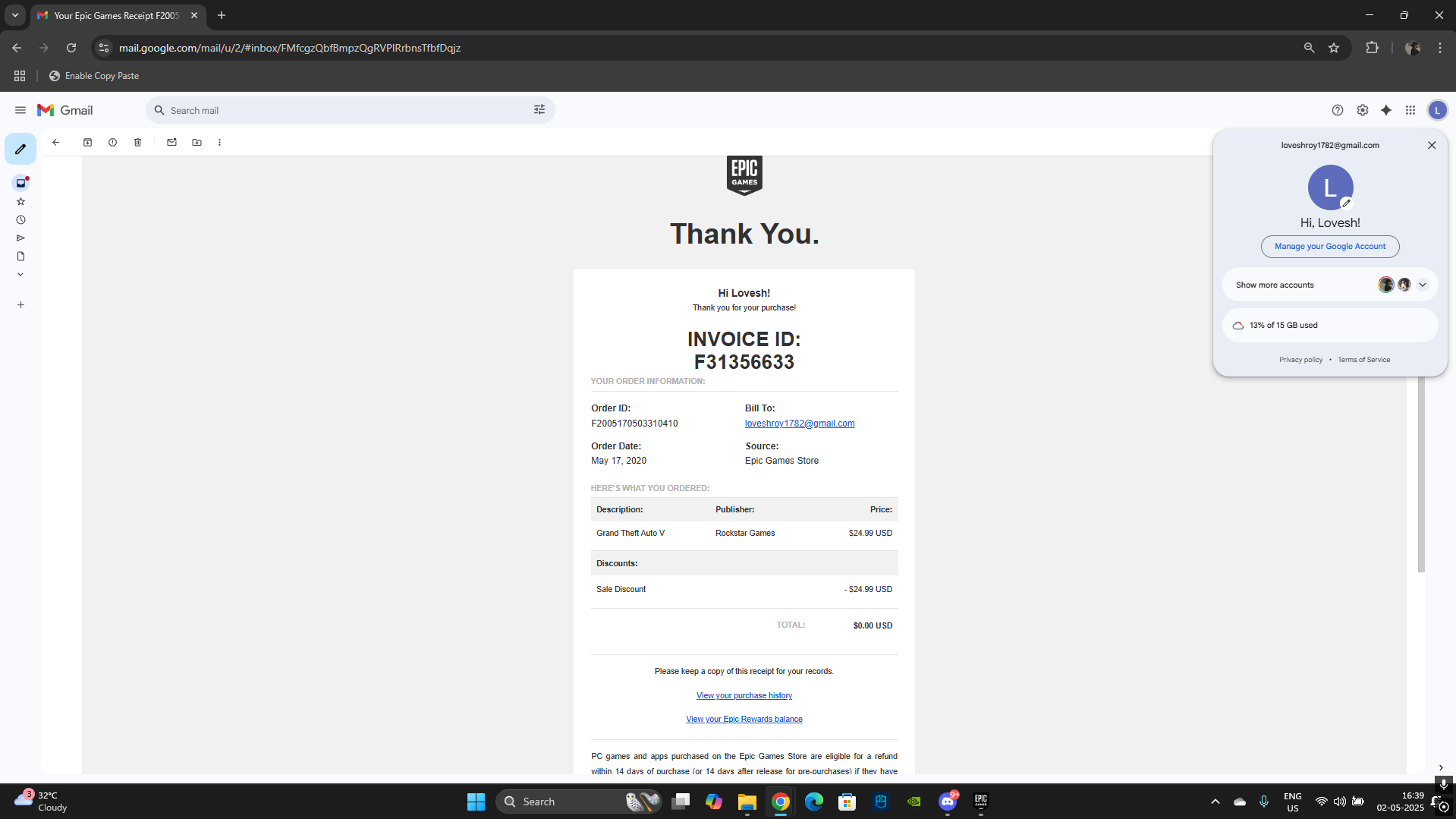Click the Epic Games logo image
The image size is (1456, 819).
click(744, 175)
